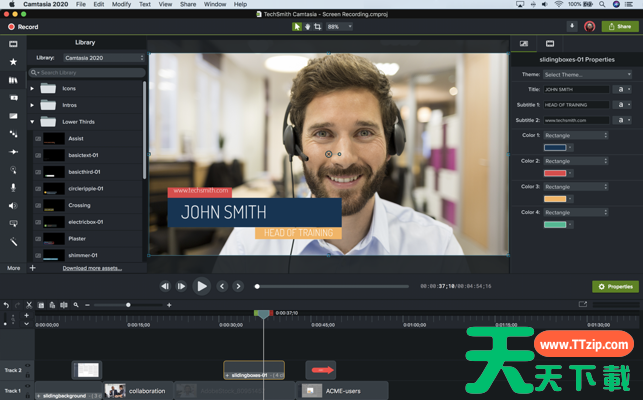The width and height of the screenshot is (643, 400).
Task: Expand the Icons folder in Library
Action: click(x=32, y=89)
